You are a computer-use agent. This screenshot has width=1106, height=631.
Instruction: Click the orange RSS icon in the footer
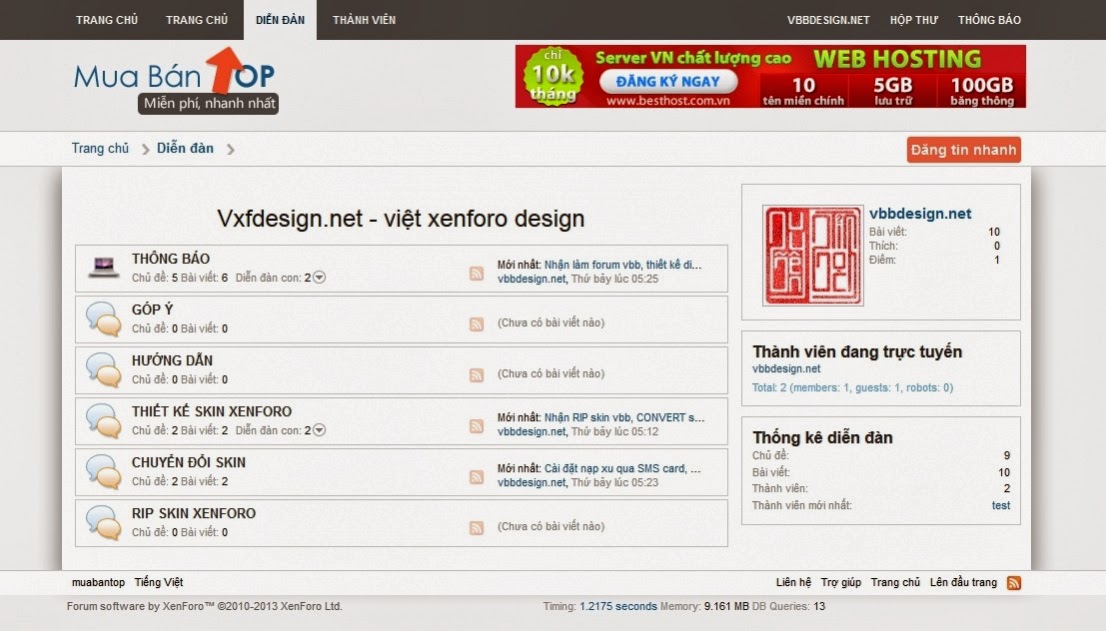pos(1014,583)
